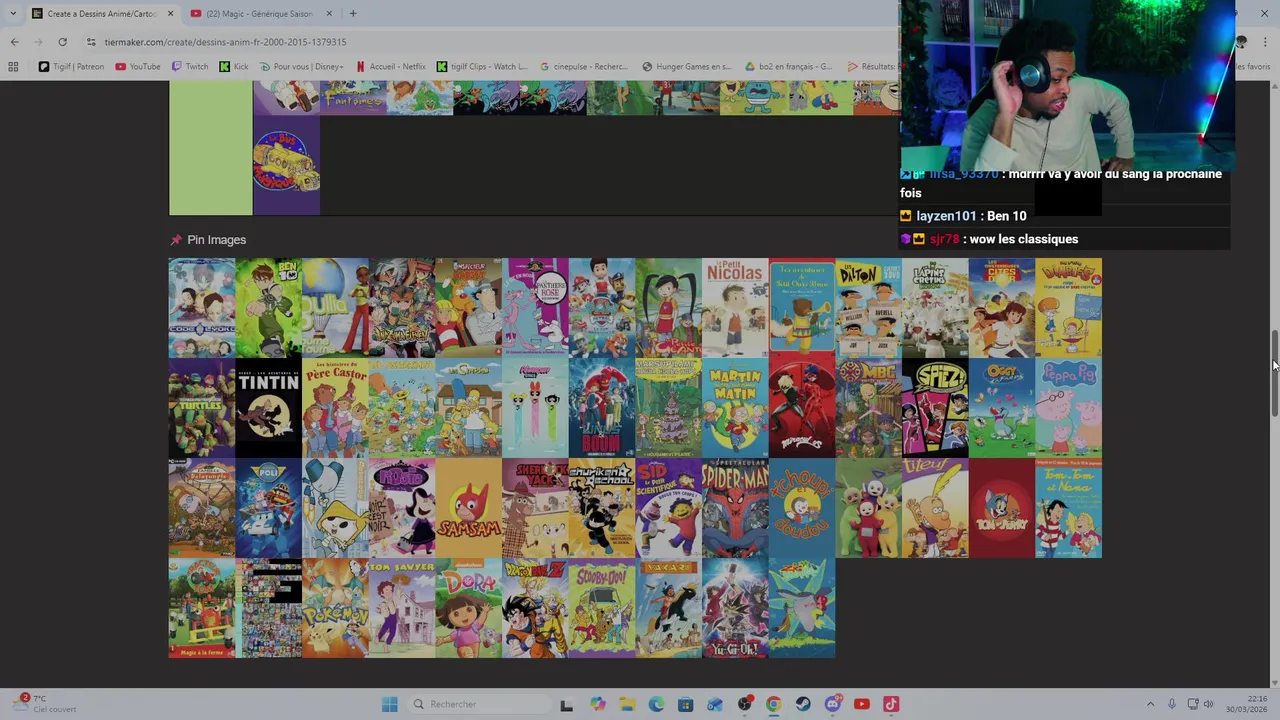Pick the Dora image
The image size is (1280, 720).
point(469,608)
